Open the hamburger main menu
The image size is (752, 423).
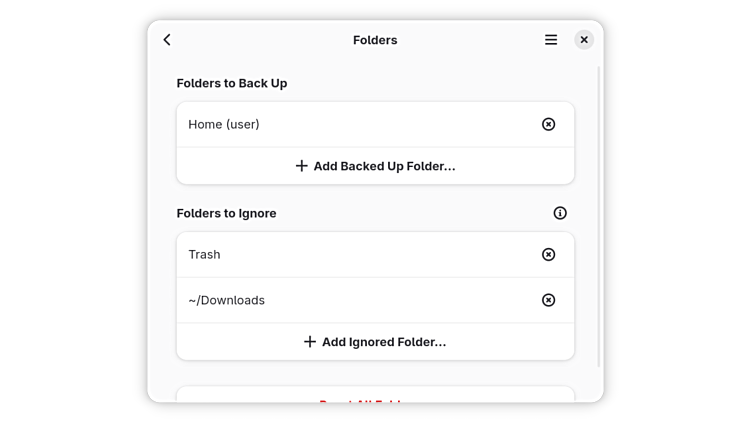551,40
